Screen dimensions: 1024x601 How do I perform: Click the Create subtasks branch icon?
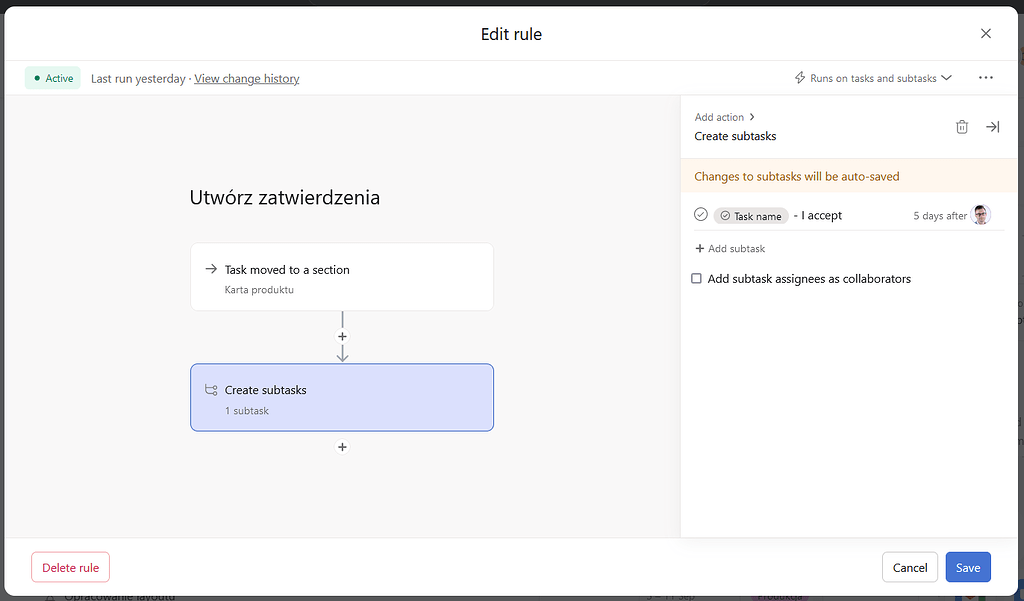click(211, 390)
